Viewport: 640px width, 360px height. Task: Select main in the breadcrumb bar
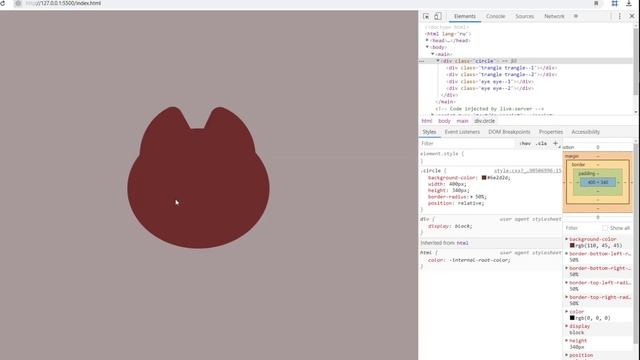tap(462, 121)
